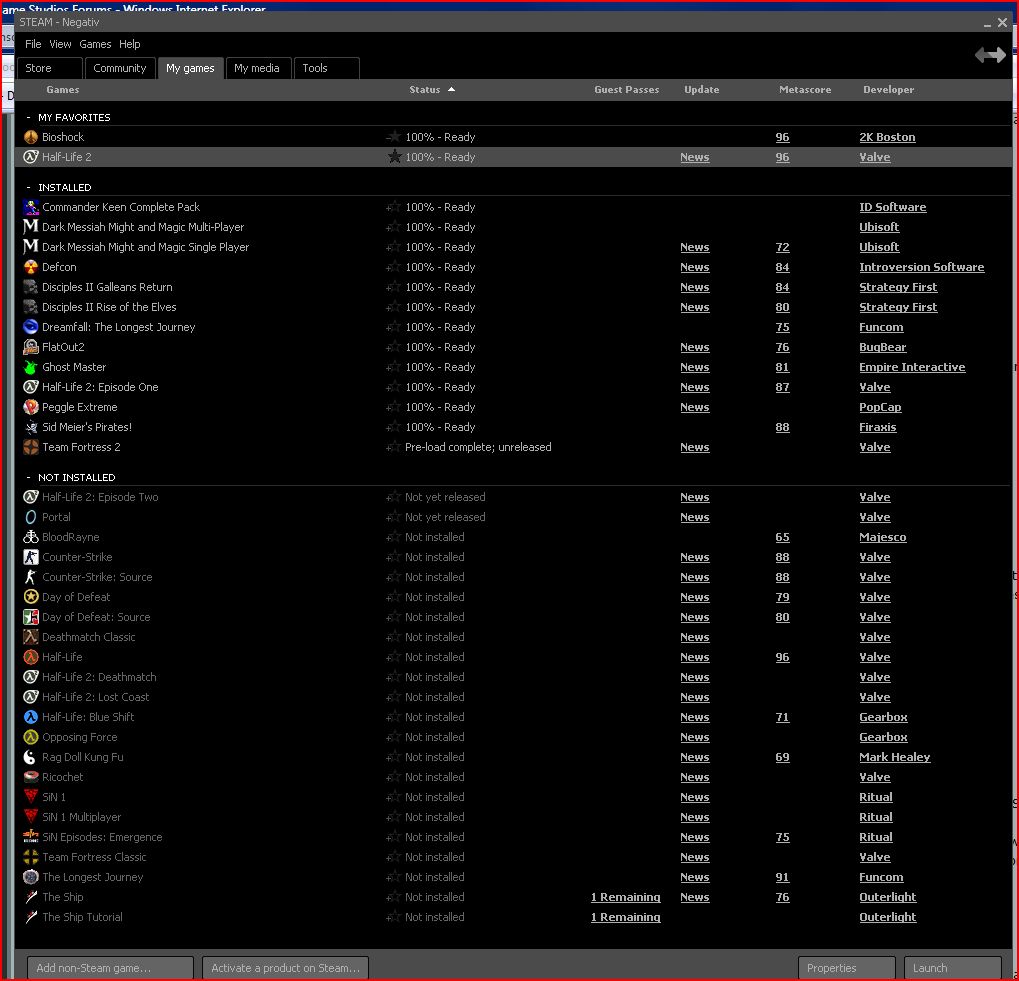Click the Deathmatch Classic icon
This screenshot has width=1019, height=981.
31,637
